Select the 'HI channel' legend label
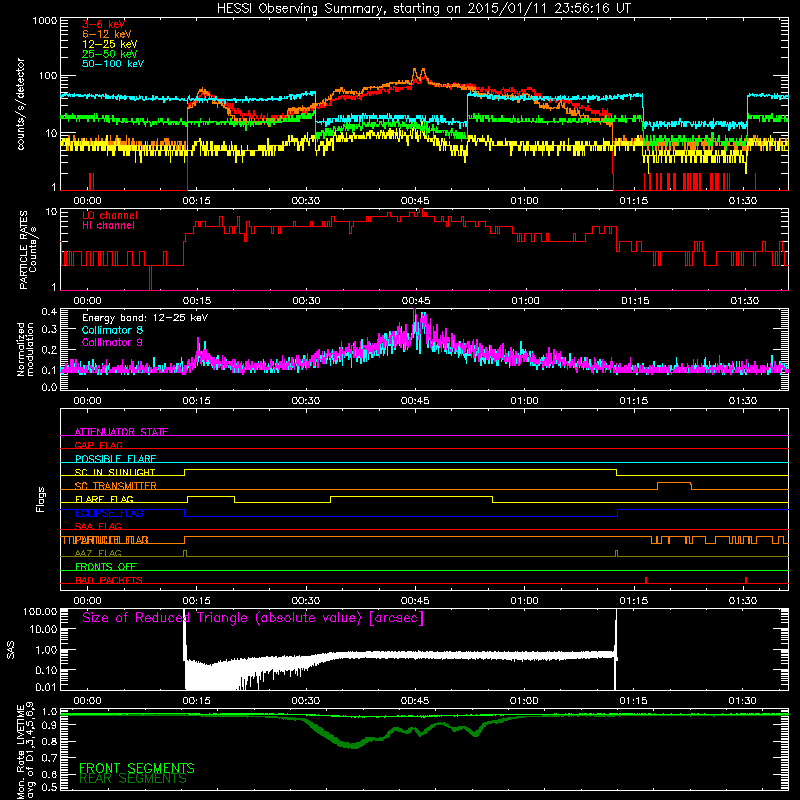 point(108,226)
